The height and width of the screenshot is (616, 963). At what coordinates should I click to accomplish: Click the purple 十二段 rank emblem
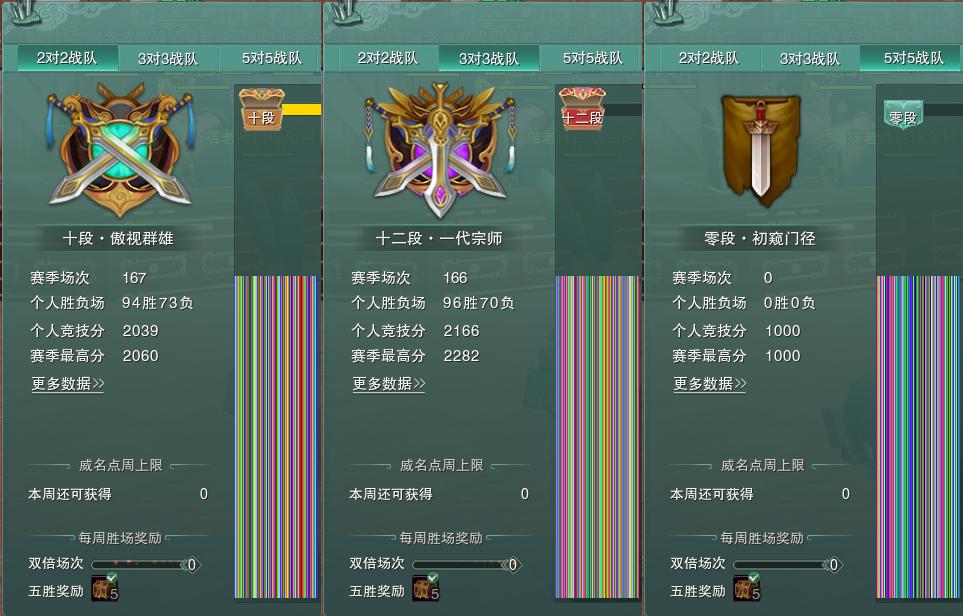click(440, 150)
